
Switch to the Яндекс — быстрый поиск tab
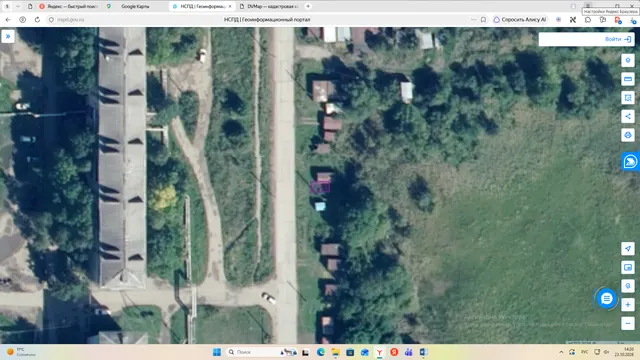coord(69,6)
